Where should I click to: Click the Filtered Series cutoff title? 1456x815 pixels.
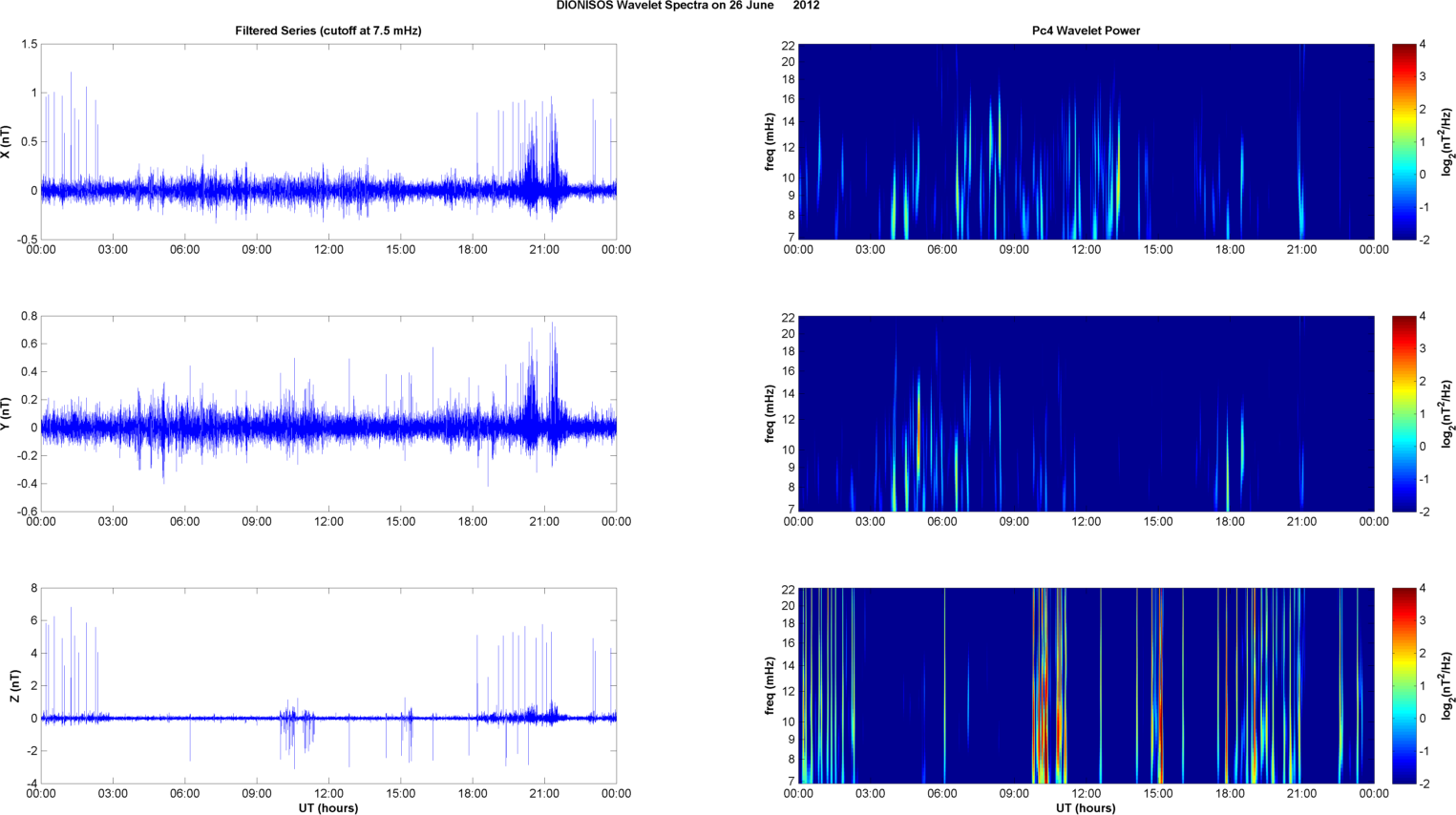(x=328, y=31)
